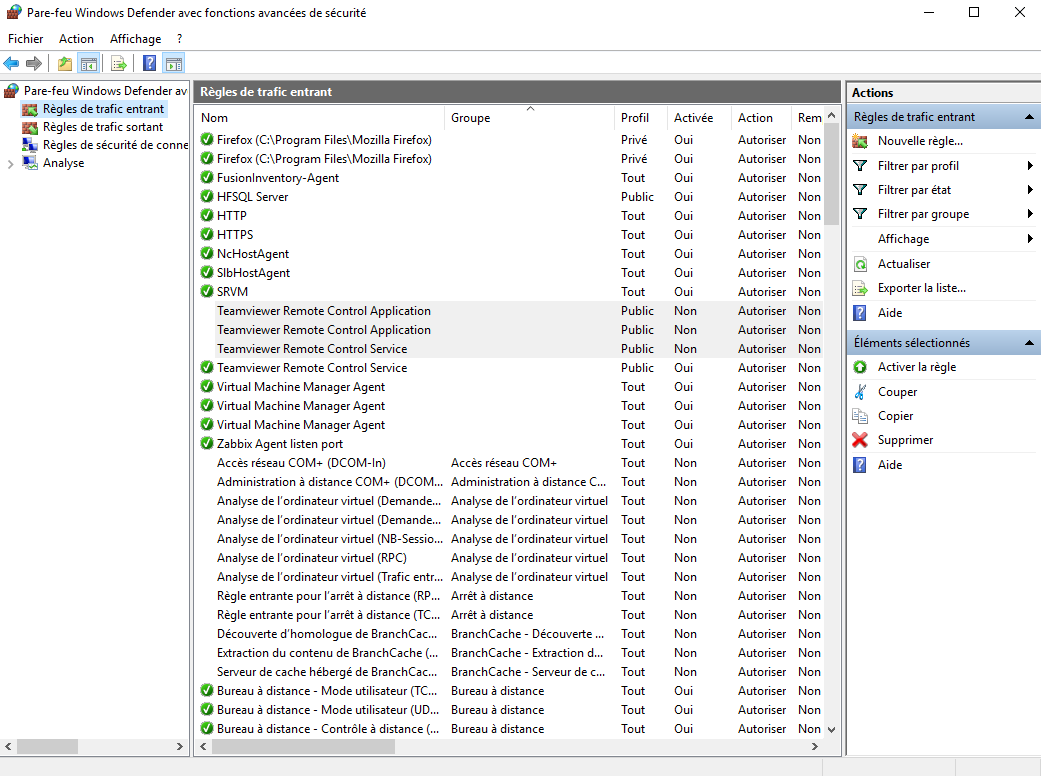Click the funnel icon for Filtrer par état

pyautogui.click(x=860, y=190)
